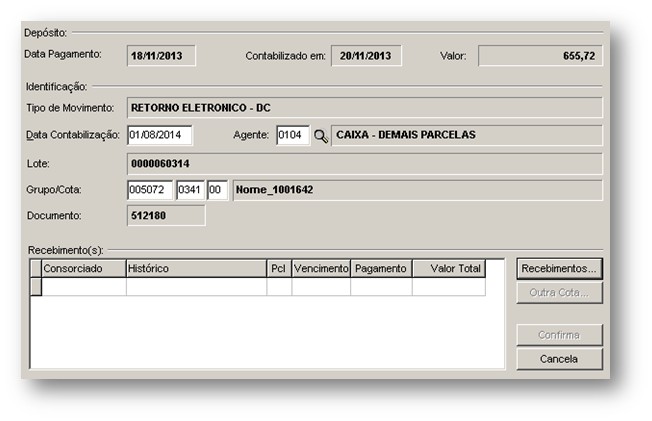Select the empty first row selector in the grid
The height and width of the screenshot is (421, 652).
pyautogui.click(x=36, y=287)
